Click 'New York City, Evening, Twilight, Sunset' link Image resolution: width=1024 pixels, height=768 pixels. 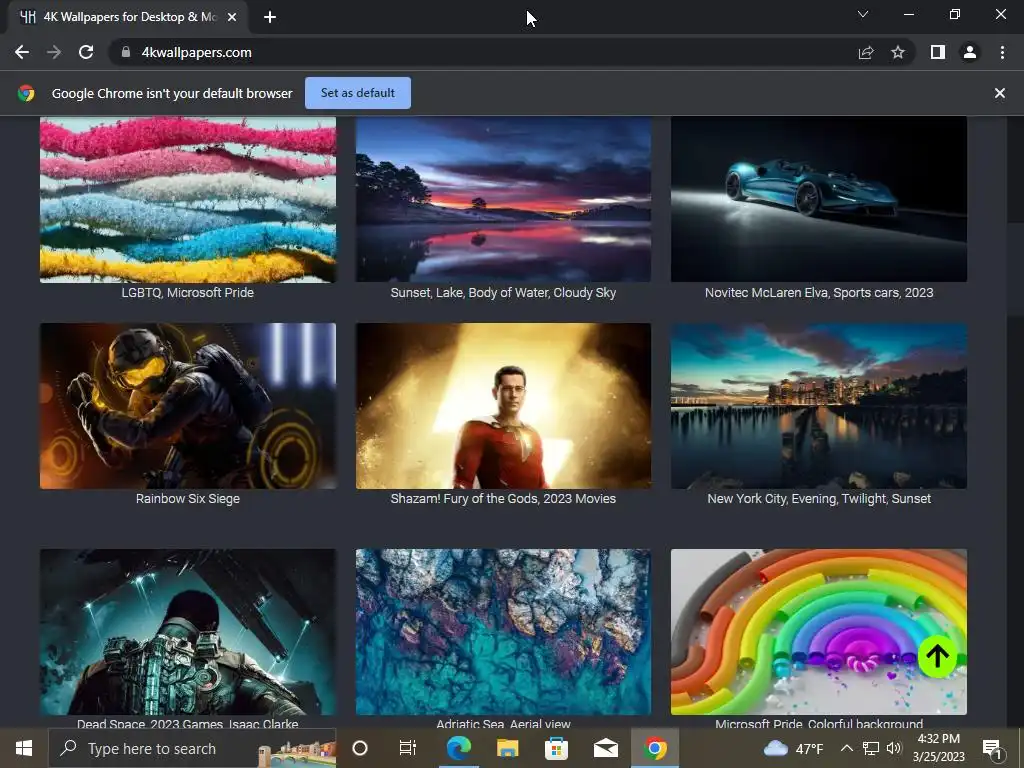(x=819, y=498)
